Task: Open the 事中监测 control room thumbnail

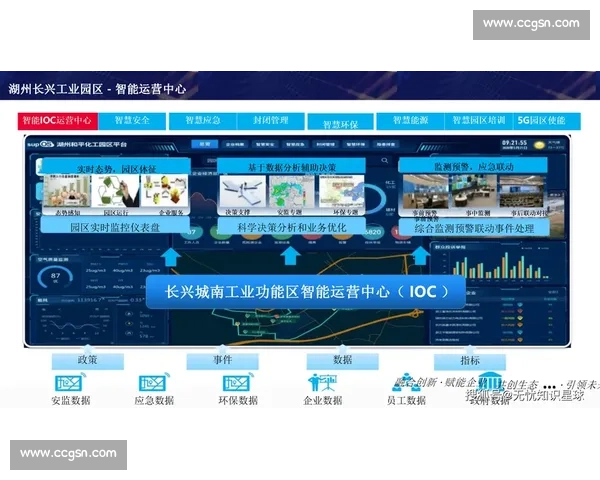Action: tap(474, 191)
